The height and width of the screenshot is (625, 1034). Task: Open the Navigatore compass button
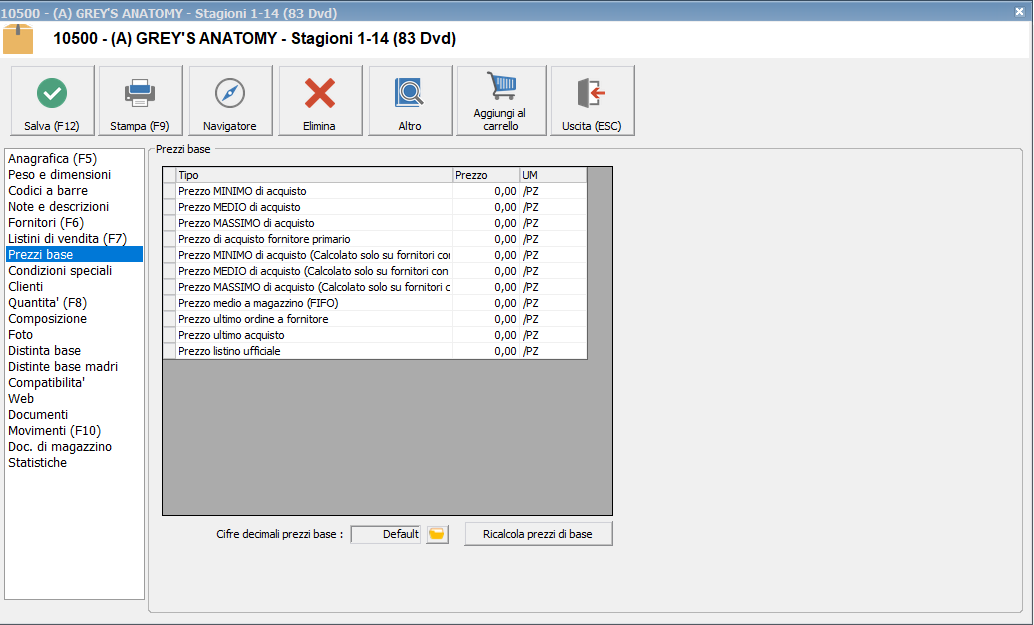230,101
